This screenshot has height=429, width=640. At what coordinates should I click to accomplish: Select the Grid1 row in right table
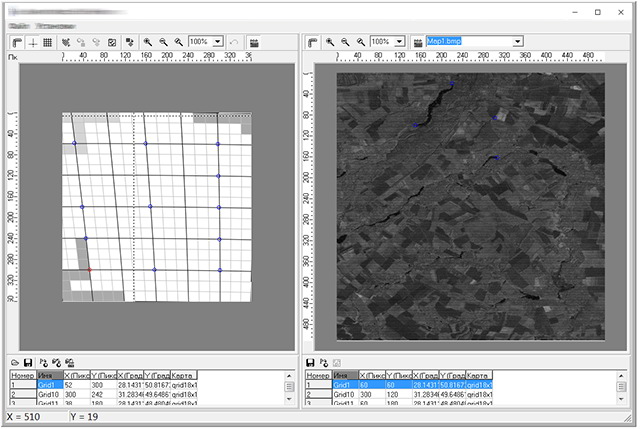(x=399, y=385)
